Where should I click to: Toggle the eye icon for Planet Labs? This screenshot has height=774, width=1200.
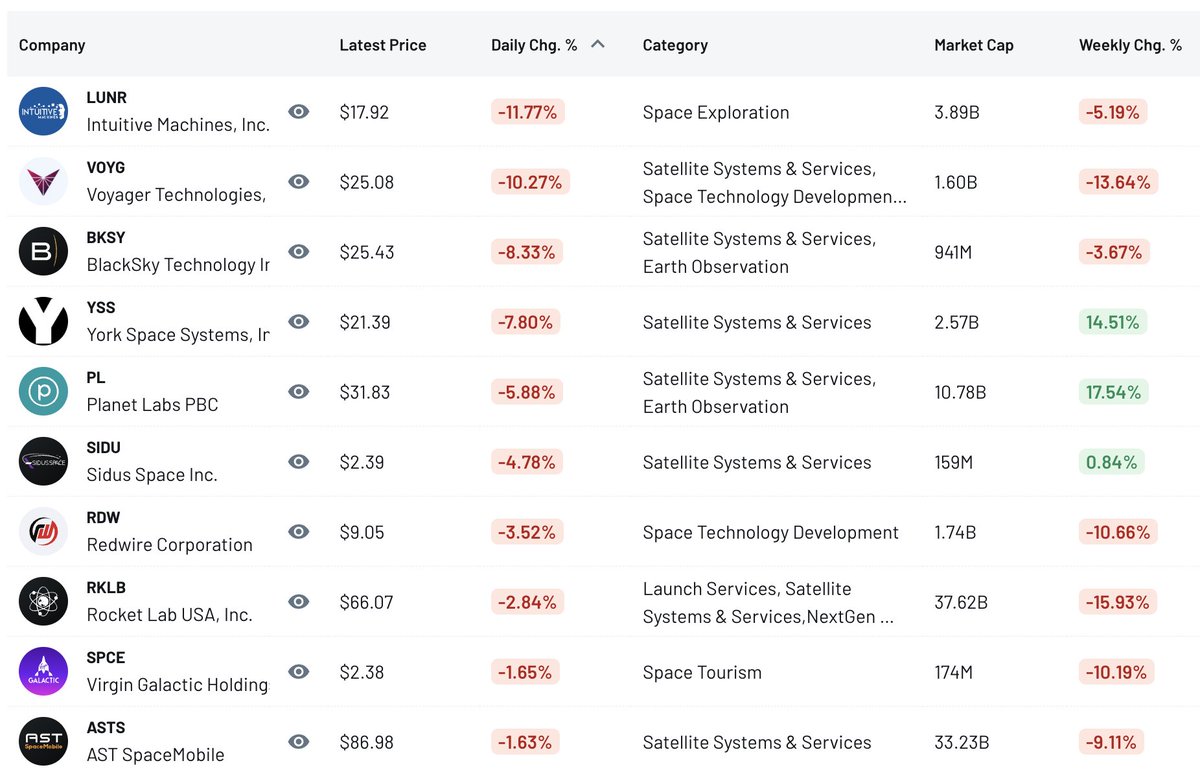298,392
